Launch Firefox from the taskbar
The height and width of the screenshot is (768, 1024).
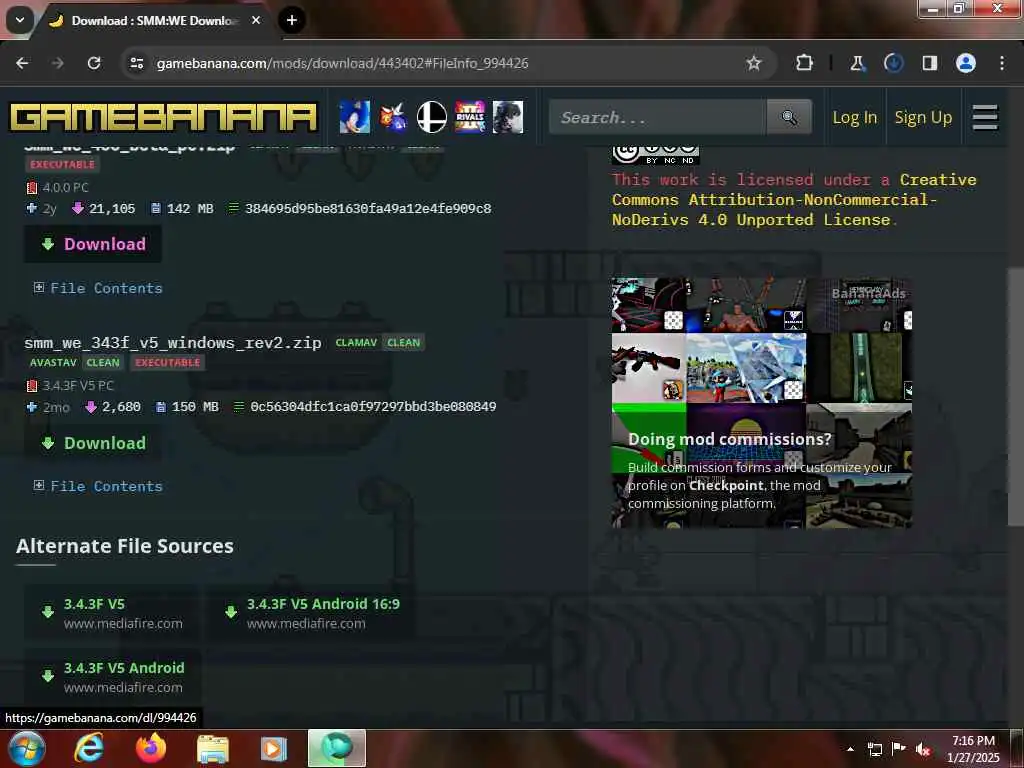pos(151,748)
